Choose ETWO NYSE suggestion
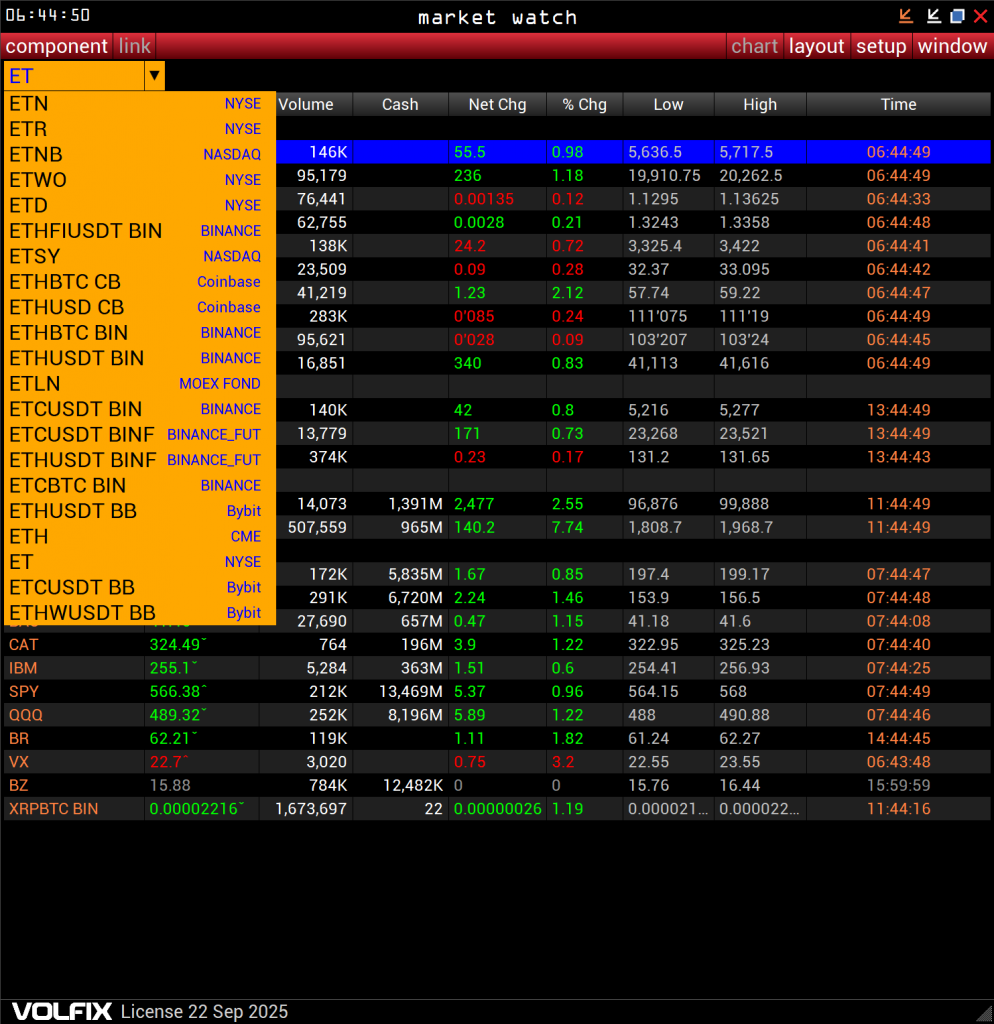Screen dimensions: 994x1024 pos(140,180)
